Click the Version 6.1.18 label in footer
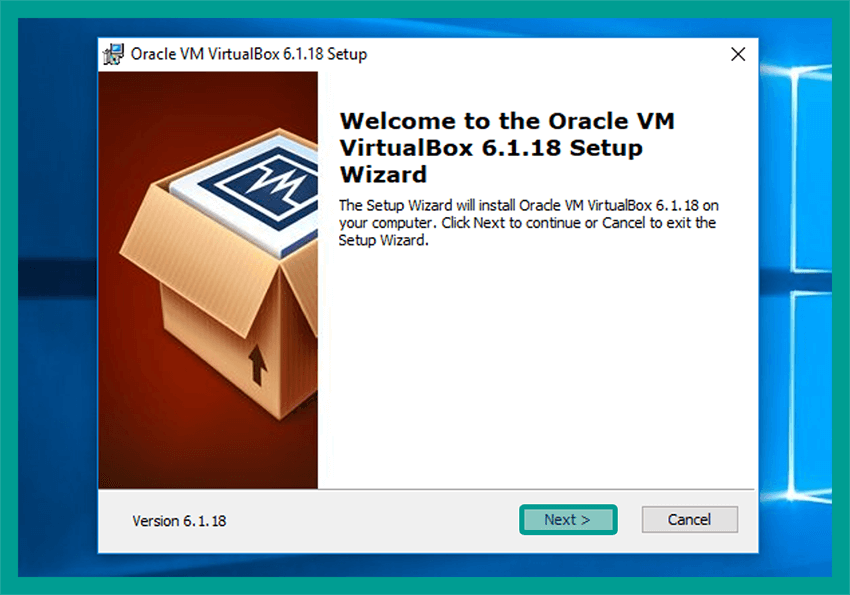Image resolution: width=850 pixels, height=595 pixels. pyautogui.click(x=179, y=521)
